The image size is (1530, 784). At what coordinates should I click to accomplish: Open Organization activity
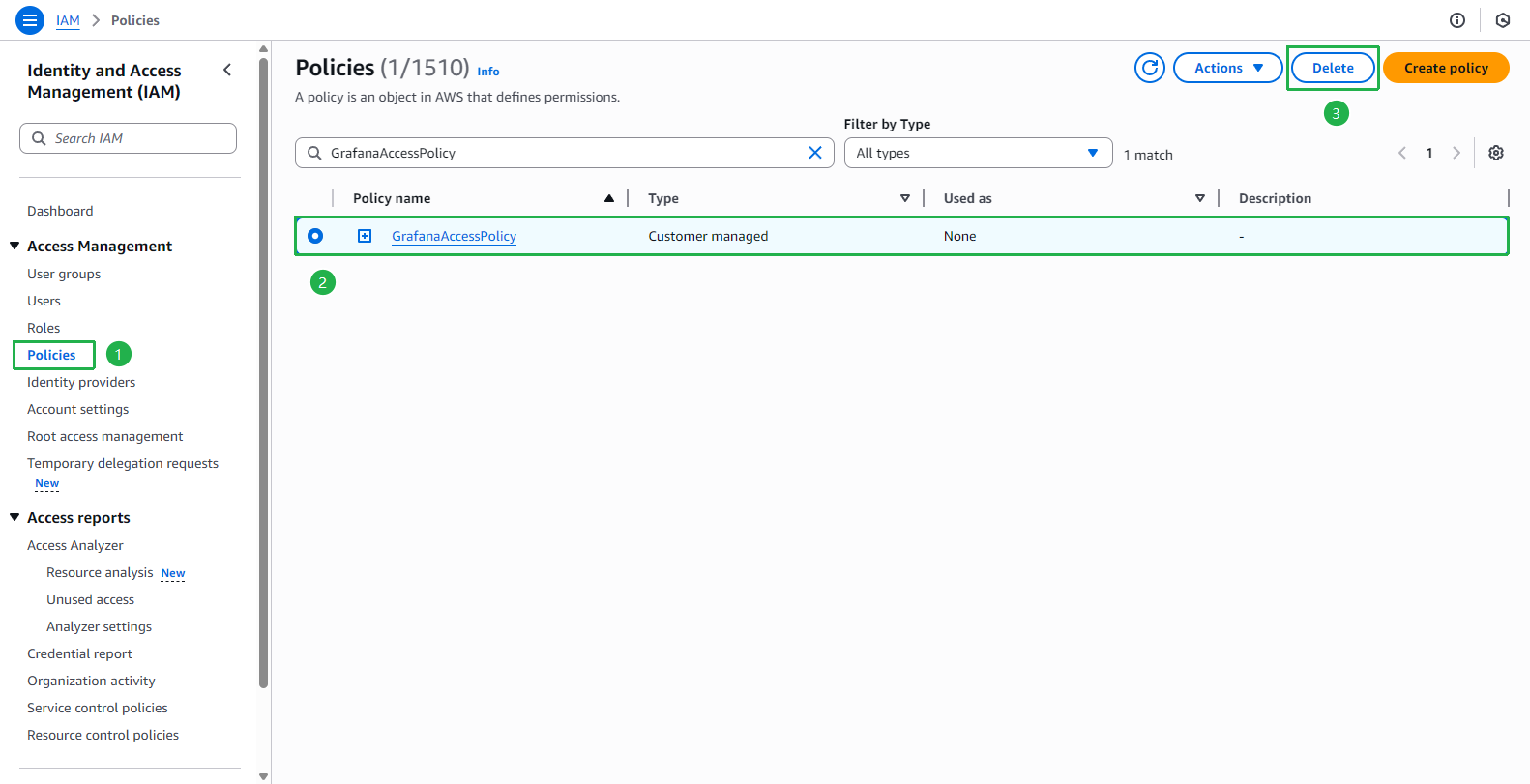pos(91,681)
